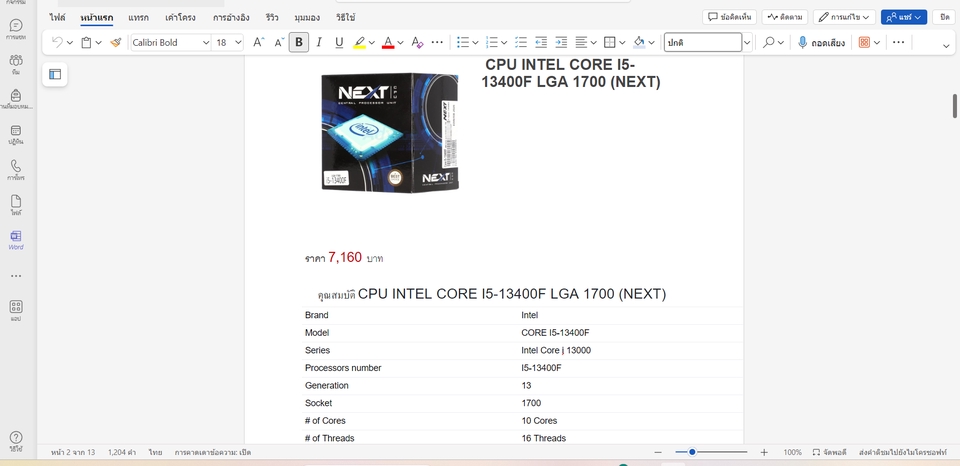This screenshot has width=960, height=466.
Task: Switch to the รีวิว tab
Action: (273, 17)
